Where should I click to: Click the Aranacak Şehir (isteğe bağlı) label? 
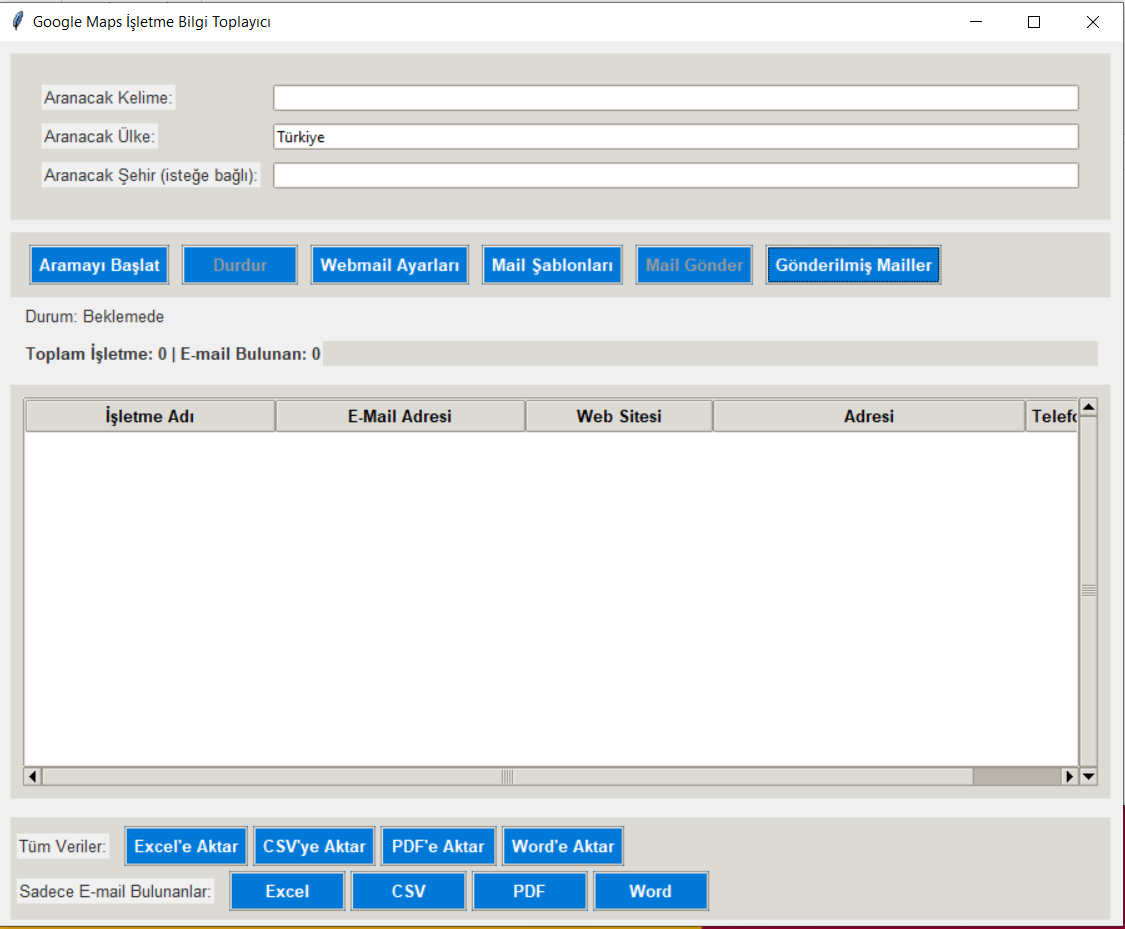point(151,176)
